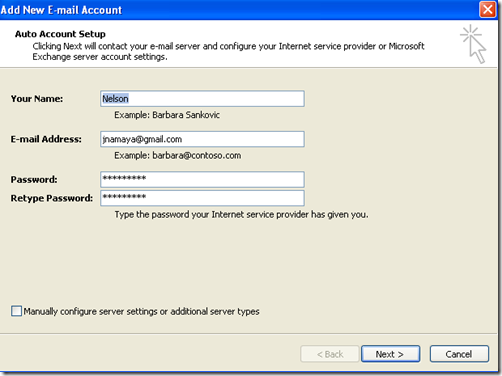Viewport: 502px width, 376px height.
Task: Click the 'Example: Barbara Sankovic' hint text
Action: click(167, 115)
